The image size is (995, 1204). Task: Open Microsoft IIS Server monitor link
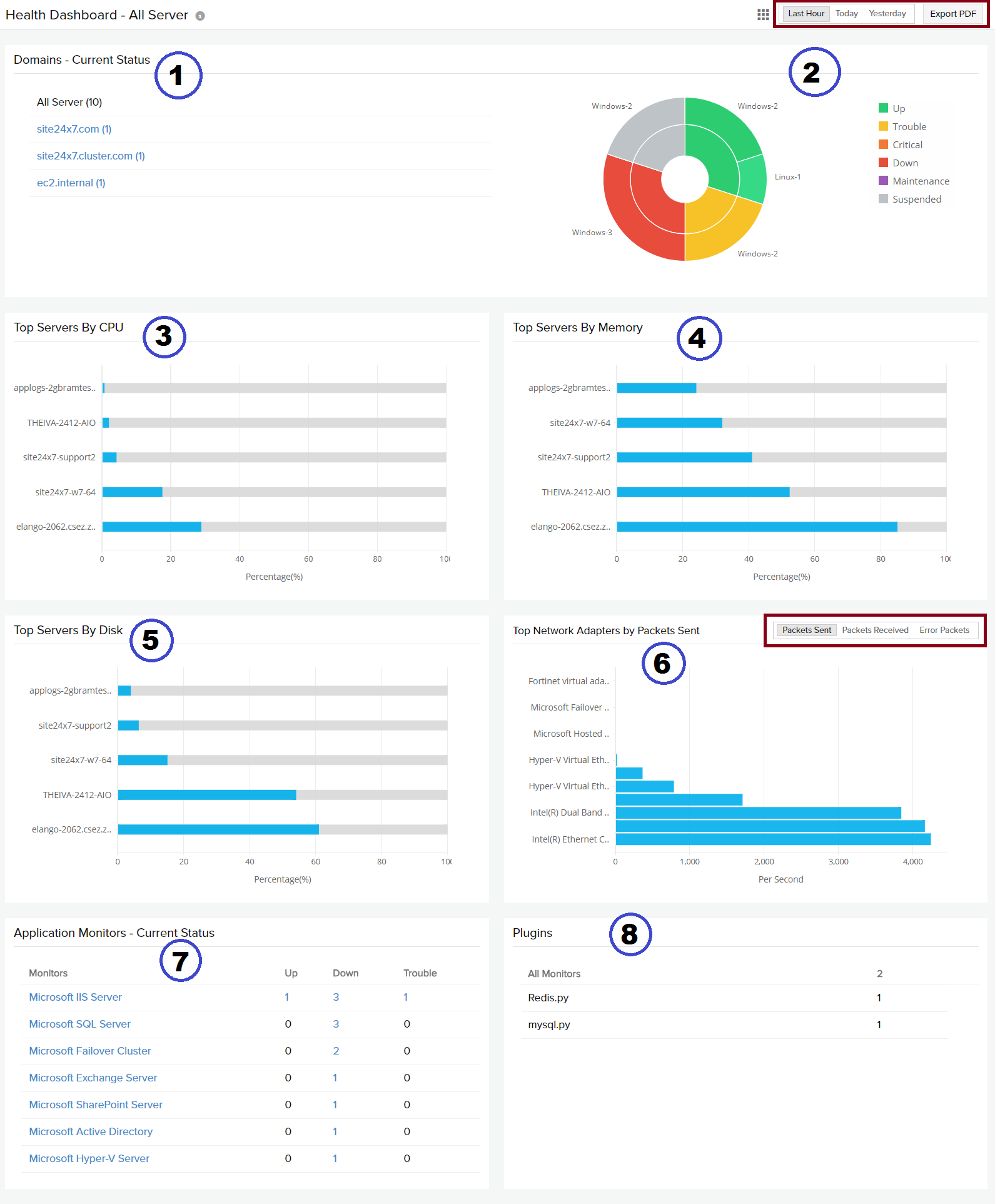pos(75,998)
